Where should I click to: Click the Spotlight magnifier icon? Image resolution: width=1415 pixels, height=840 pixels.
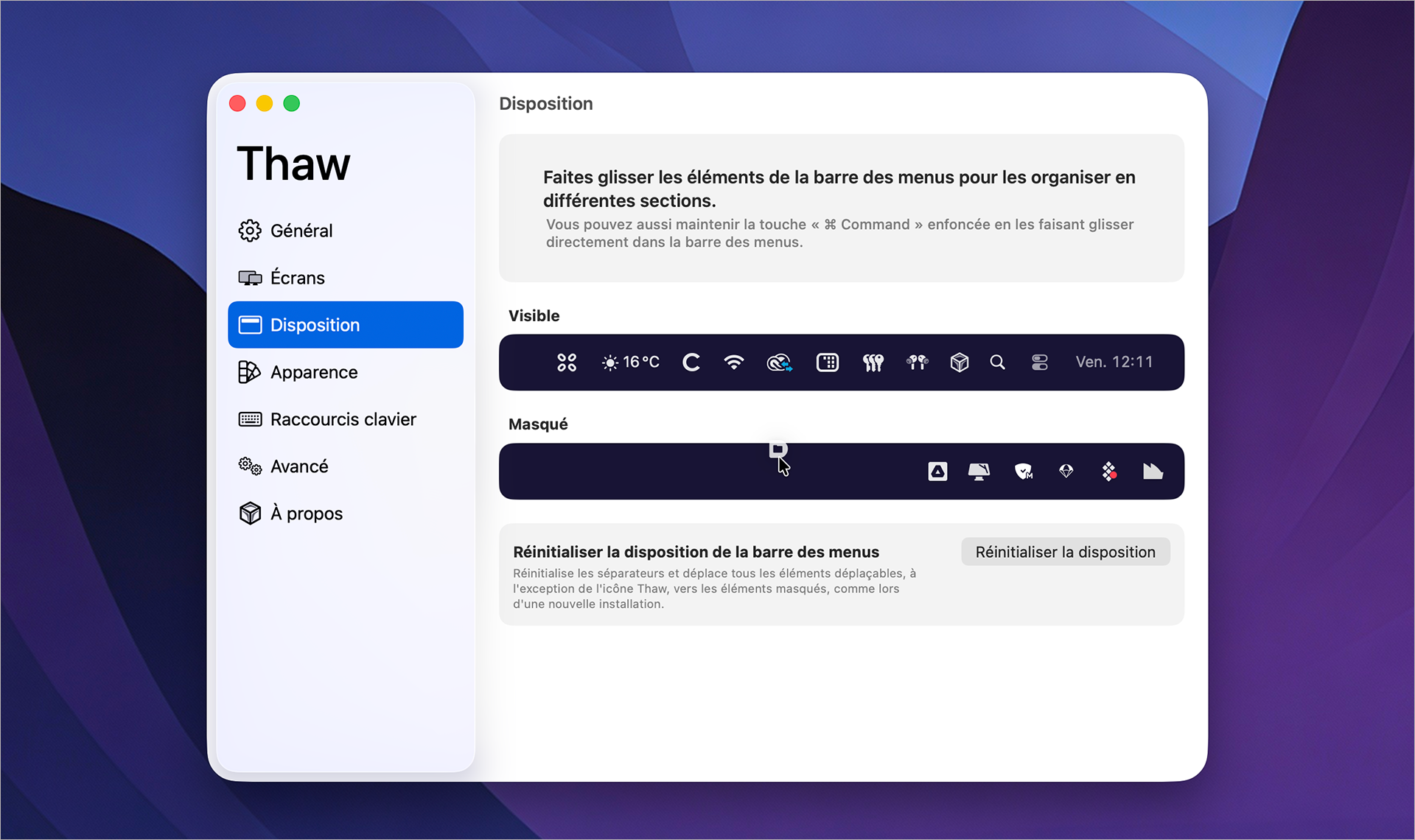coord(997,363)
